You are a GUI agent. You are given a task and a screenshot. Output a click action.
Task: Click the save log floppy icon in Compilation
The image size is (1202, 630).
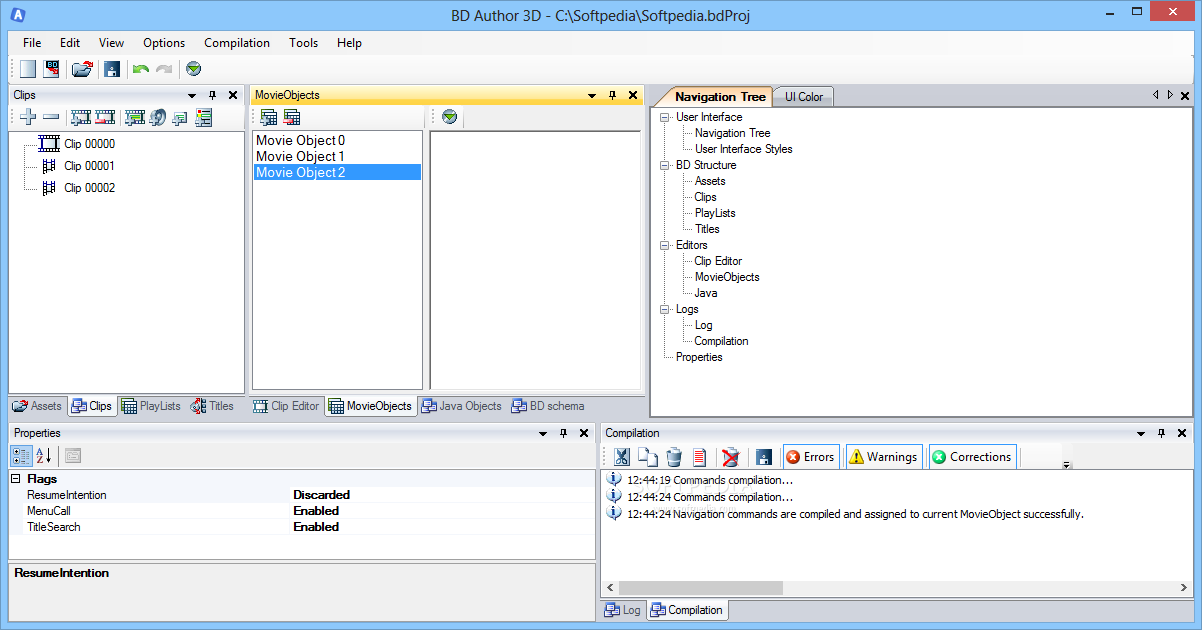764,457
